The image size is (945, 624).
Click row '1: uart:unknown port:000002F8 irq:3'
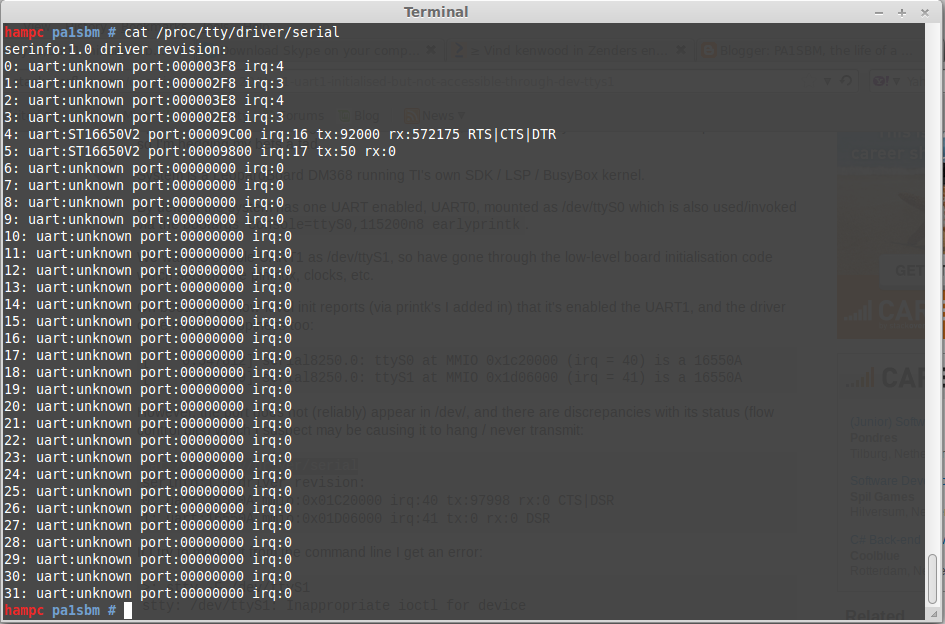144,83
